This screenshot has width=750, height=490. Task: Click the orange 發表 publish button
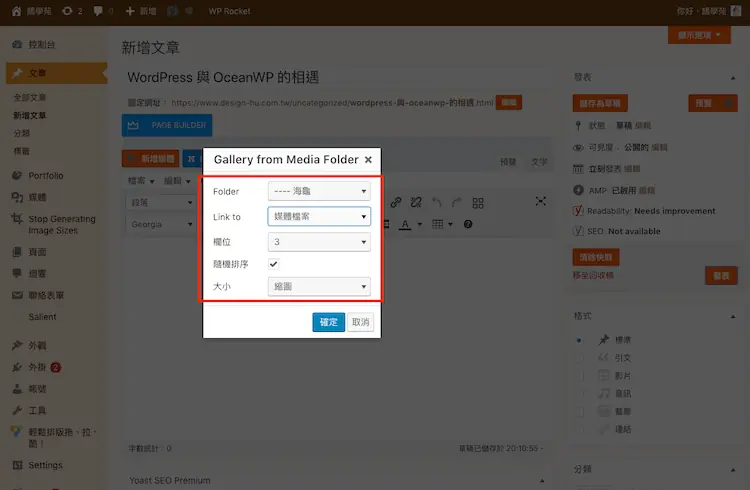pyautogui.click(x=721, y=276)
